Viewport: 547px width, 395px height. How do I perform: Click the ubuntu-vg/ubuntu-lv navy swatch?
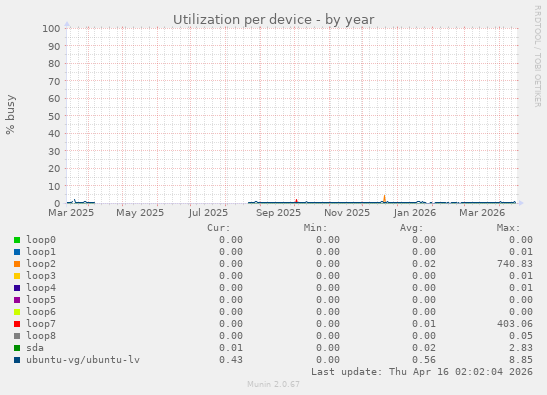pos(17,360)
